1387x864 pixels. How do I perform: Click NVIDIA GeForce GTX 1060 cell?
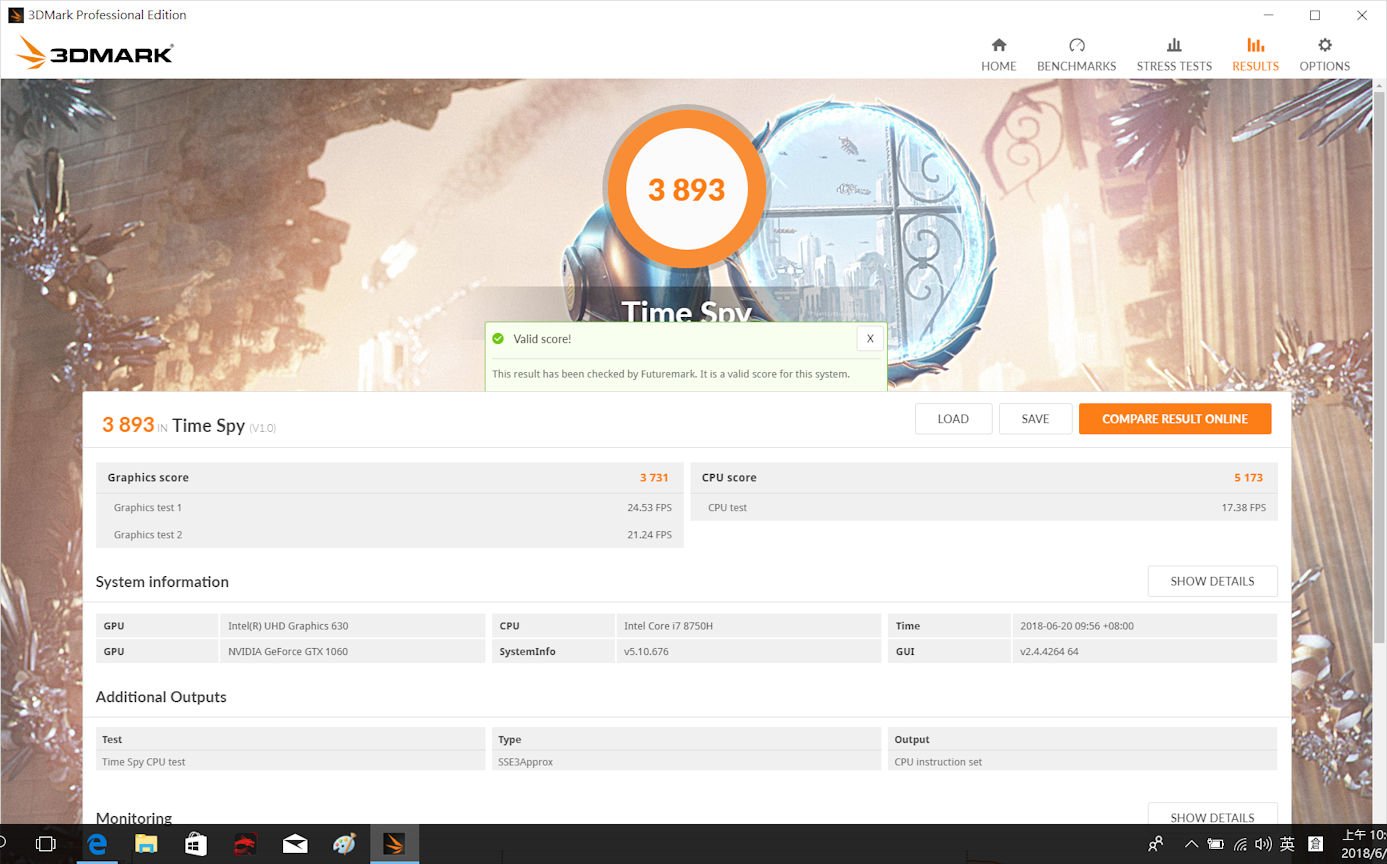(x=352, y=651)
